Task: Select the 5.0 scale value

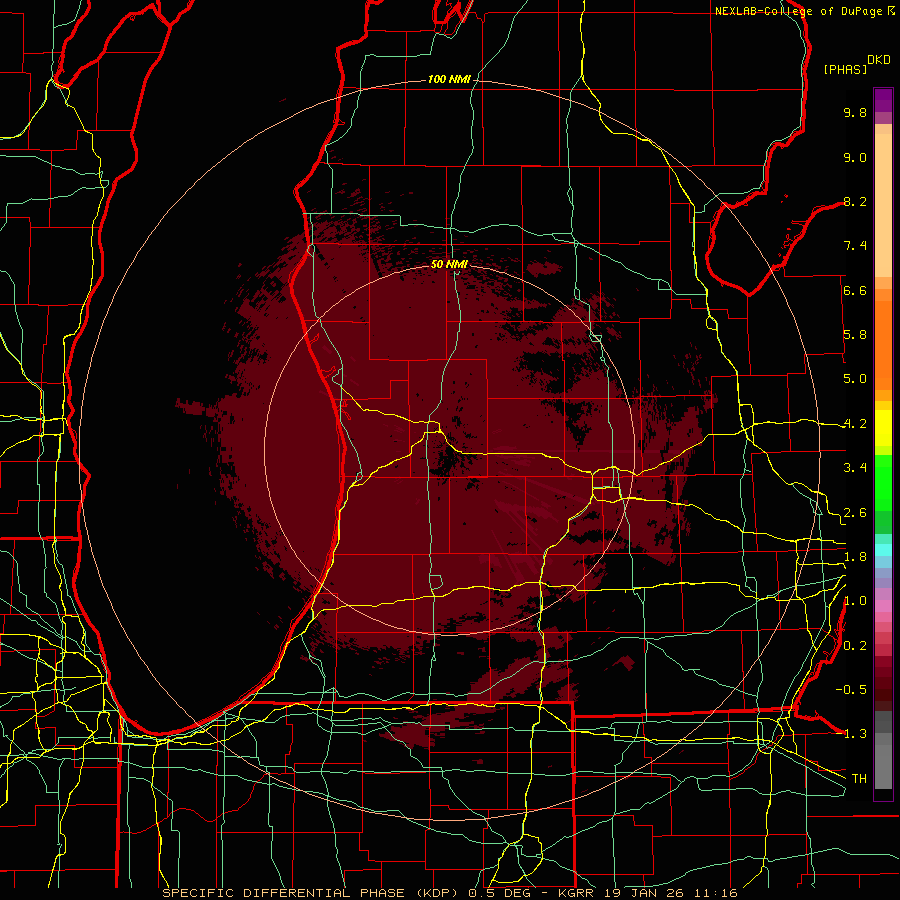Action: tap(855, 379)
